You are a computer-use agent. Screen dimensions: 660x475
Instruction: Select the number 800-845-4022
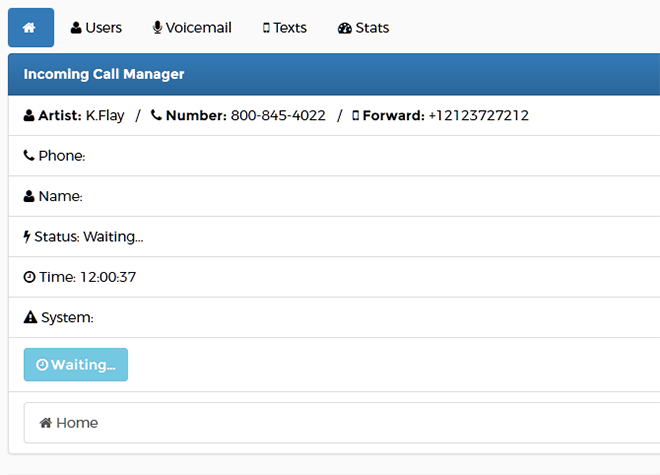[278, 115]
